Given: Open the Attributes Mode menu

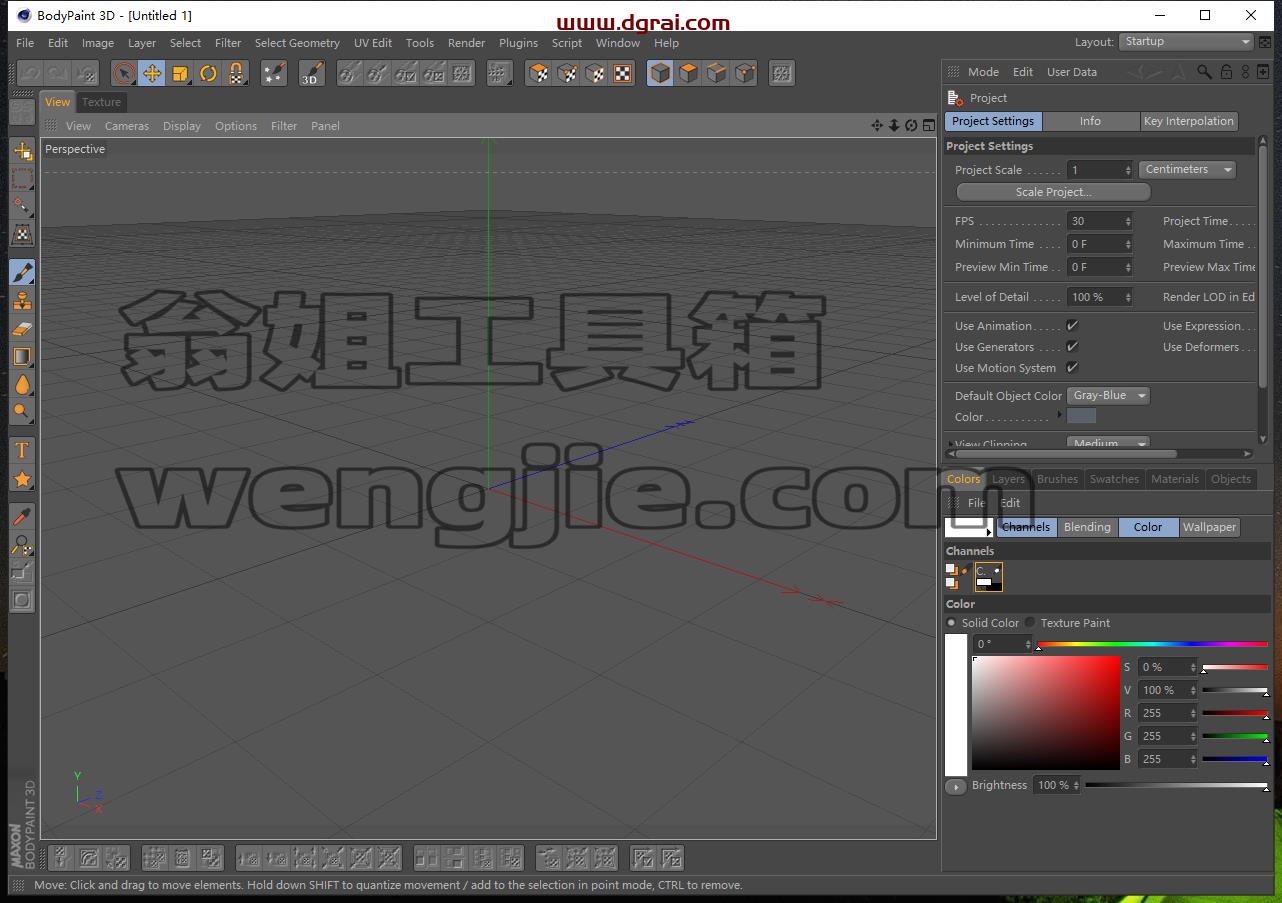Looking at the screenshot, I should coord(983,72).
